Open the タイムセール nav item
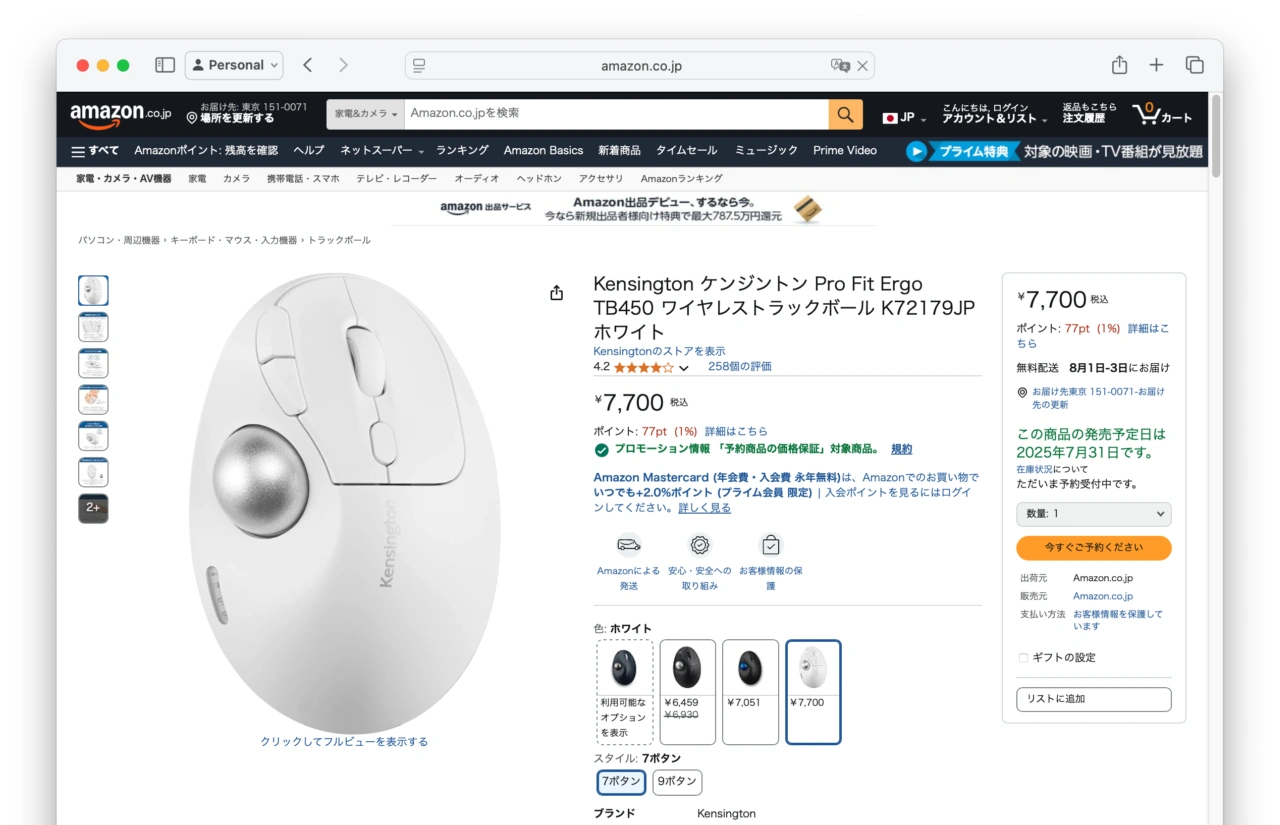Image resolution: width=1280 pixels, height=825 pixels. pyautogui.click(x=686, y=151)
